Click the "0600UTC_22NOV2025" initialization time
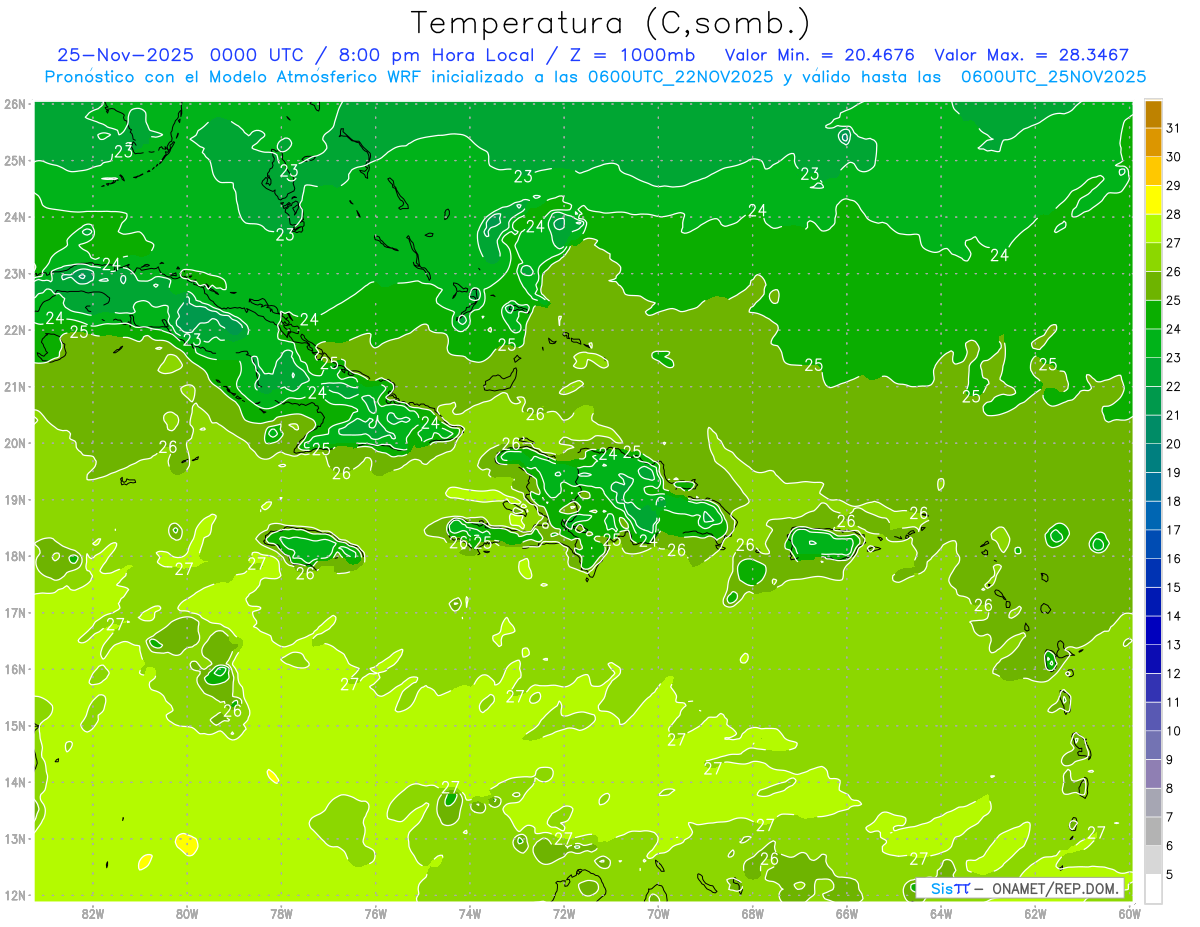Image resolution: width=1200 pixels, height=927 pixels. pos(680,77)
